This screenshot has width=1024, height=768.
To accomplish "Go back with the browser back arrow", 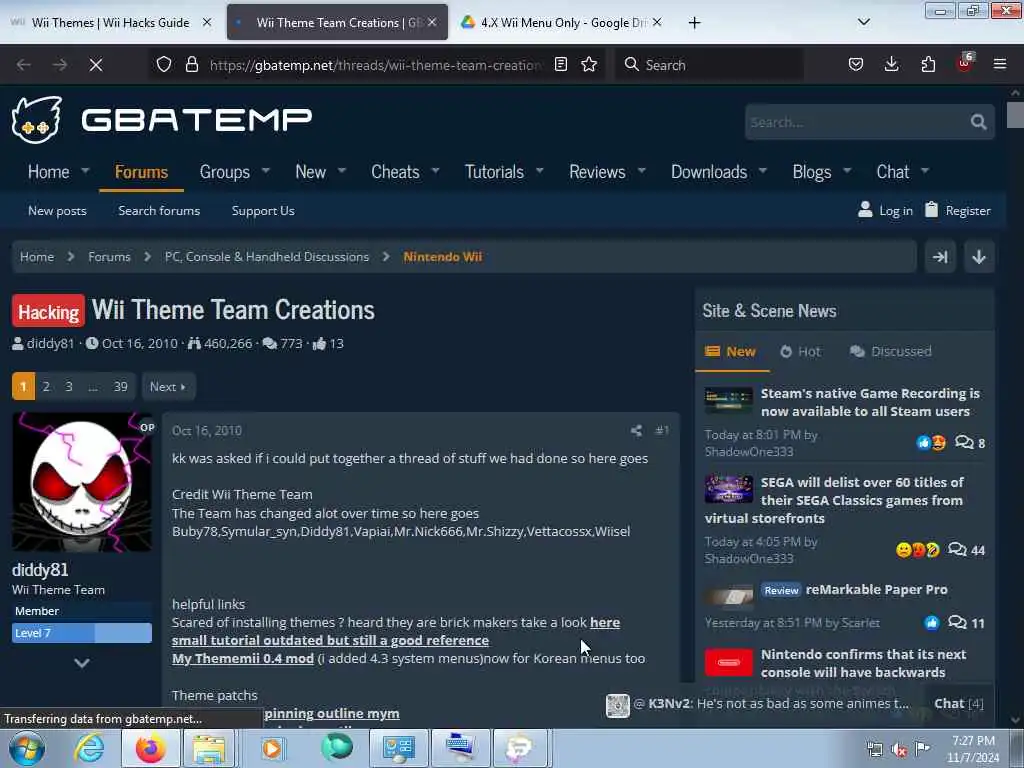I will (x=24, y=65).
